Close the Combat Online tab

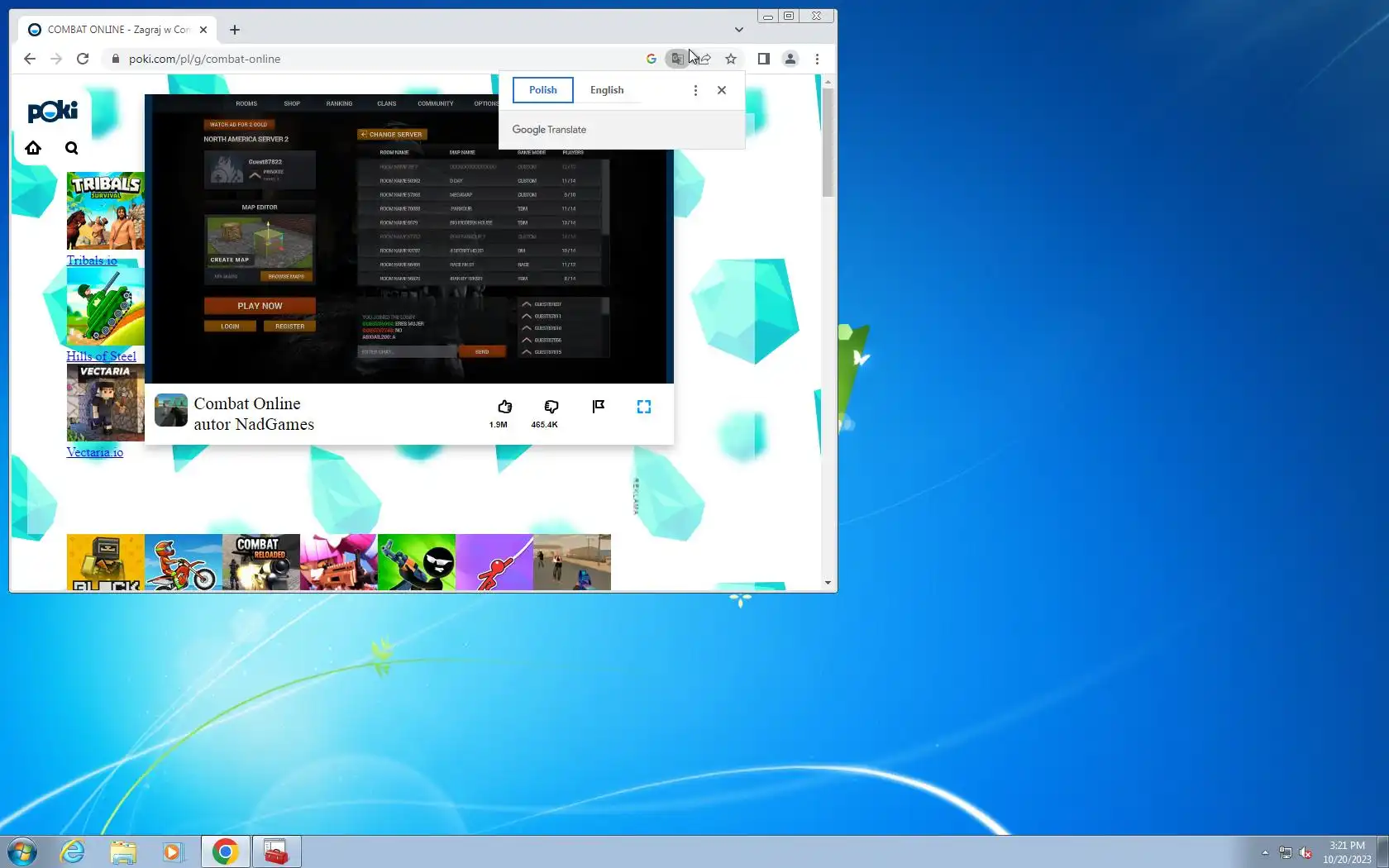tap(203, 30)
